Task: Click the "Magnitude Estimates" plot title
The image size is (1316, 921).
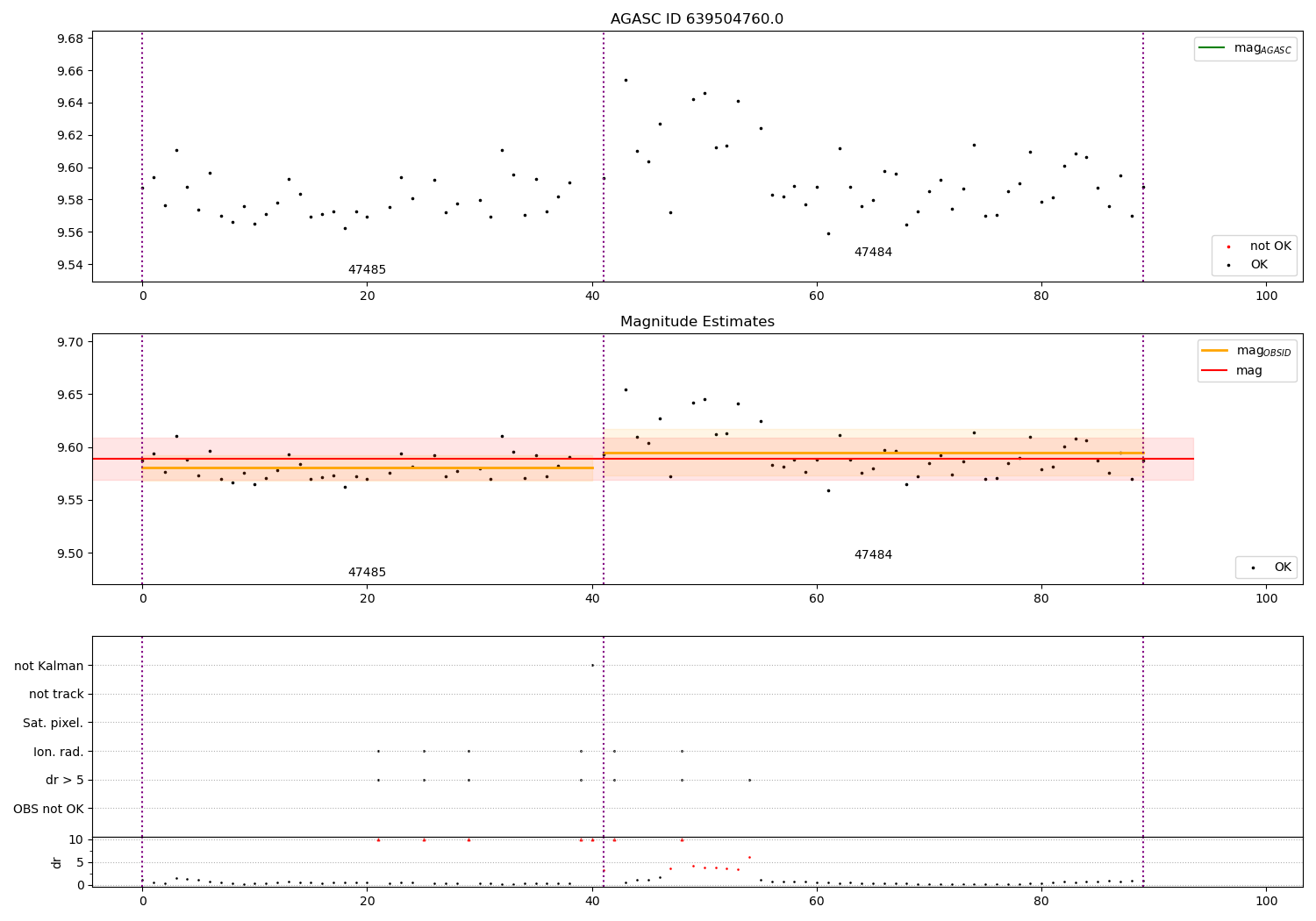Action: point(697,322)
